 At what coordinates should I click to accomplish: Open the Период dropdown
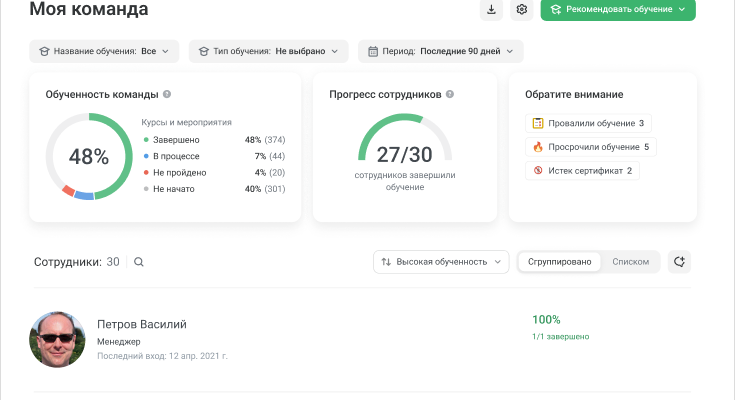440,51
